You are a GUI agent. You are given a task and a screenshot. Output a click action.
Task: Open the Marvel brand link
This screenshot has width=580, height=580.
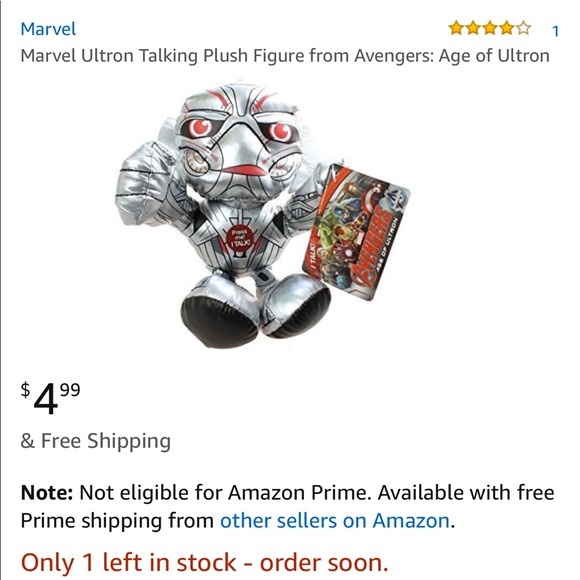48,29
